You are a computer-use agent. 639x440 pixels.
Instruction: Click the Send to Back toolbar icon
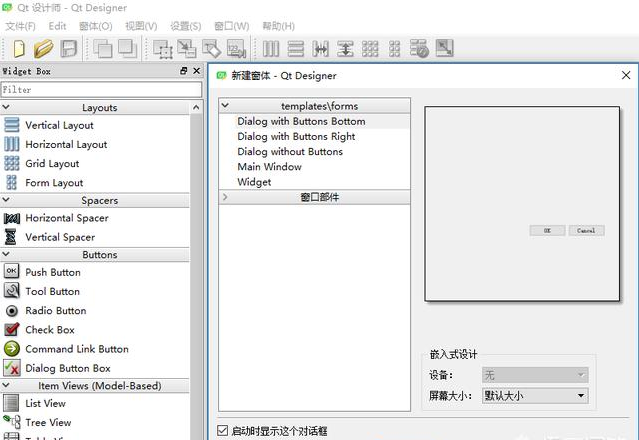coord(103,48)
